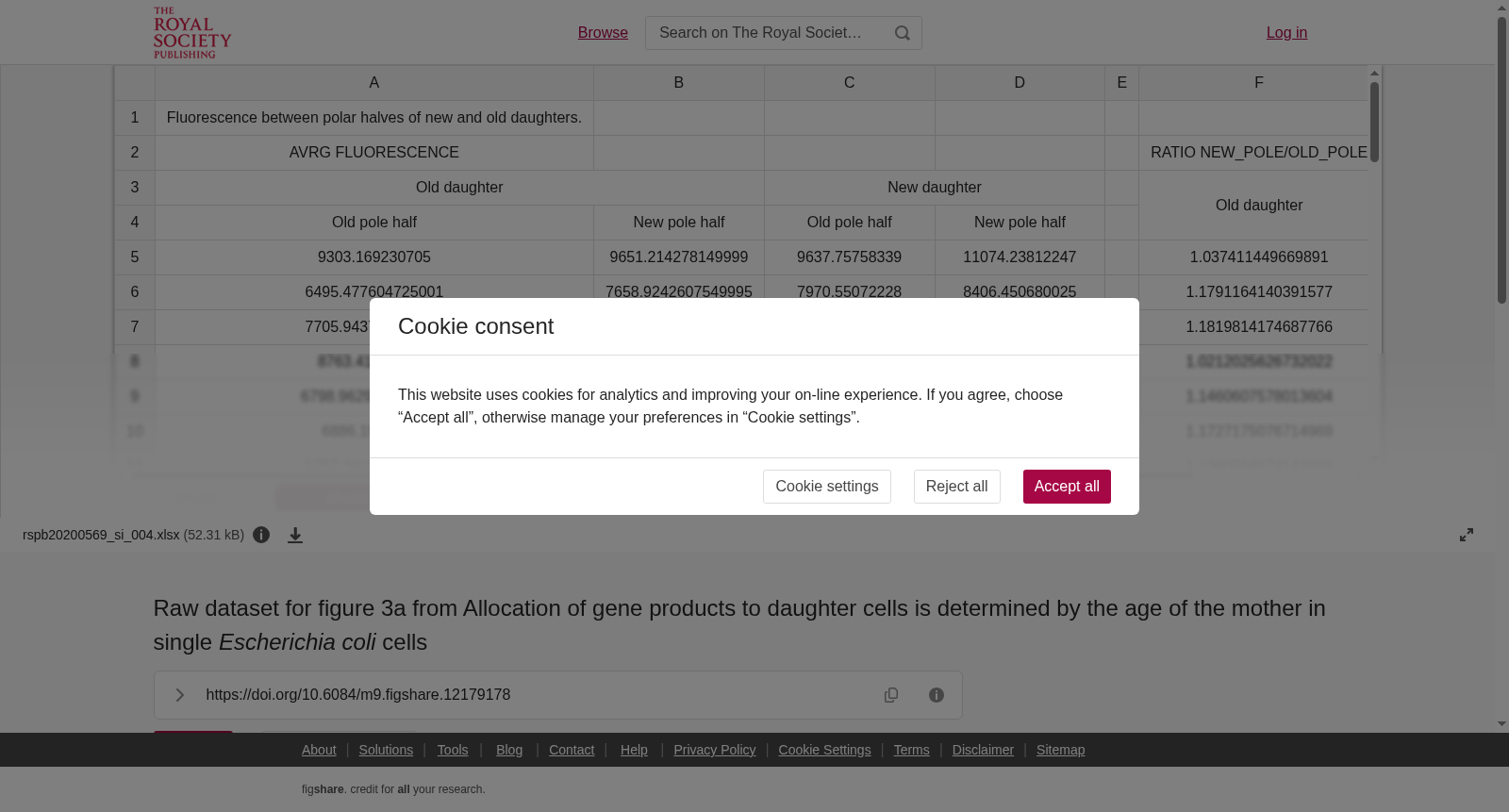Click Reject all cookies button
This screenshot has height=812, width=1509.
956,487
